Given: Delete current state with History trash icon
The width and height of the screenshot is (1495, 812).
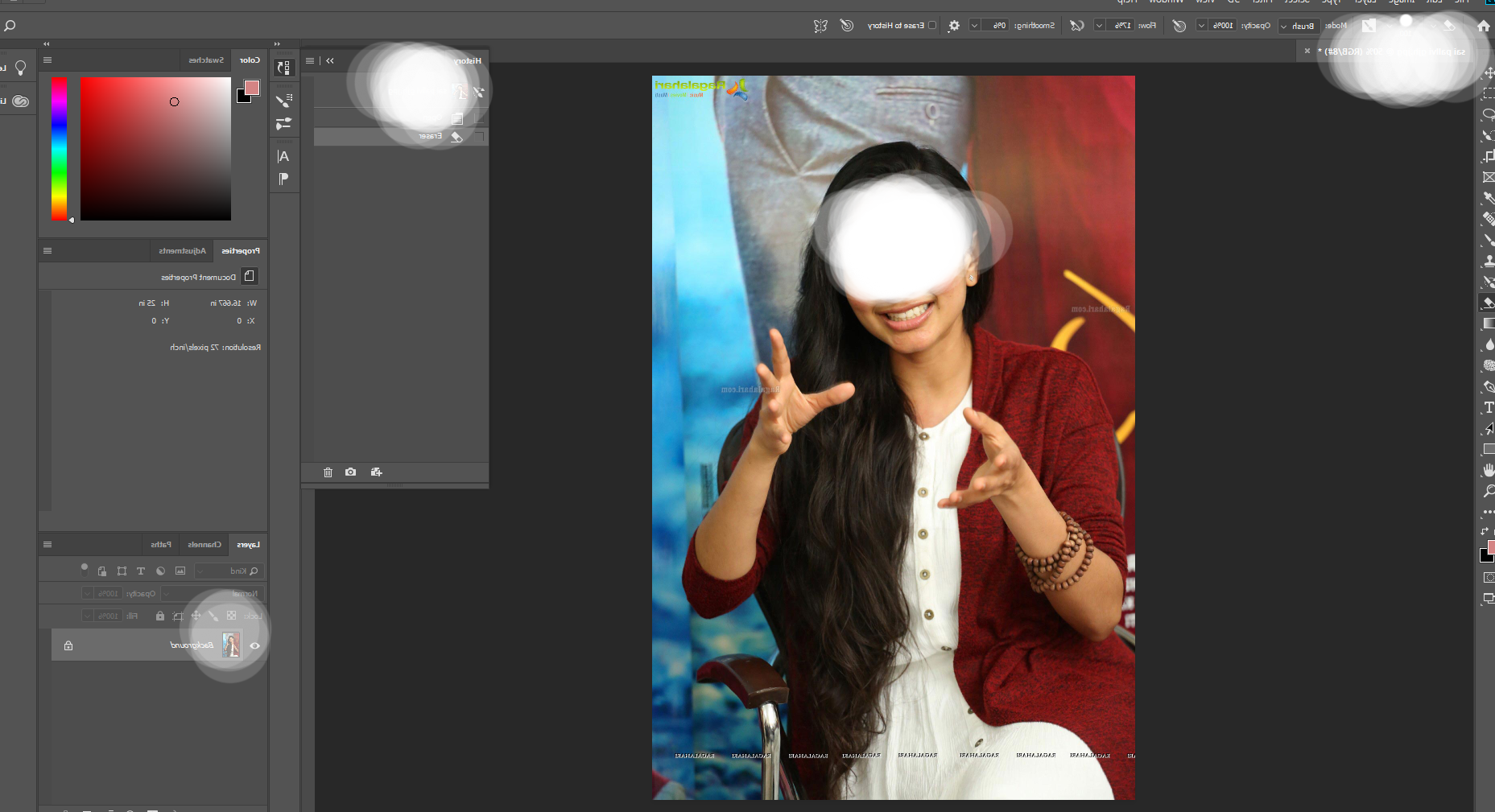Looking at the screenshot, I should point(328,472).
